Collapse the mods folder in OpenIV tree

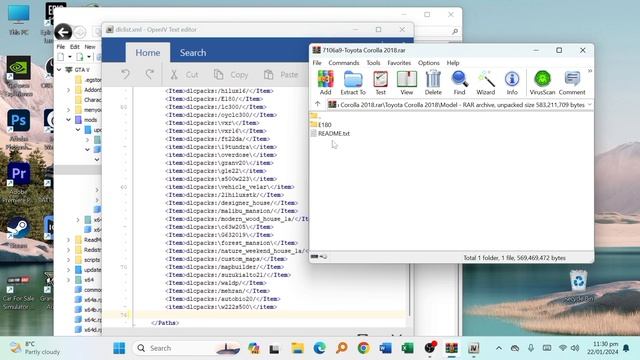point(69,120)
